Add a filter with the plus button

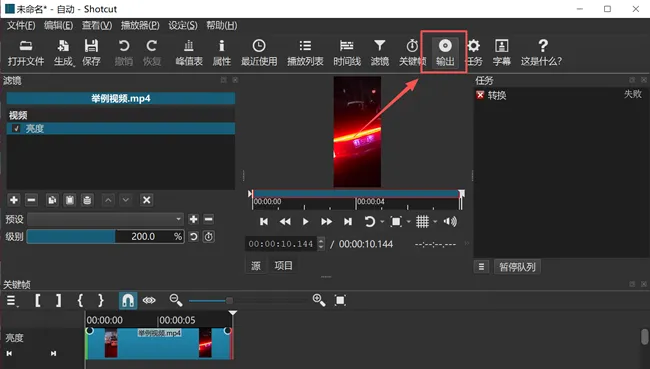14,200
